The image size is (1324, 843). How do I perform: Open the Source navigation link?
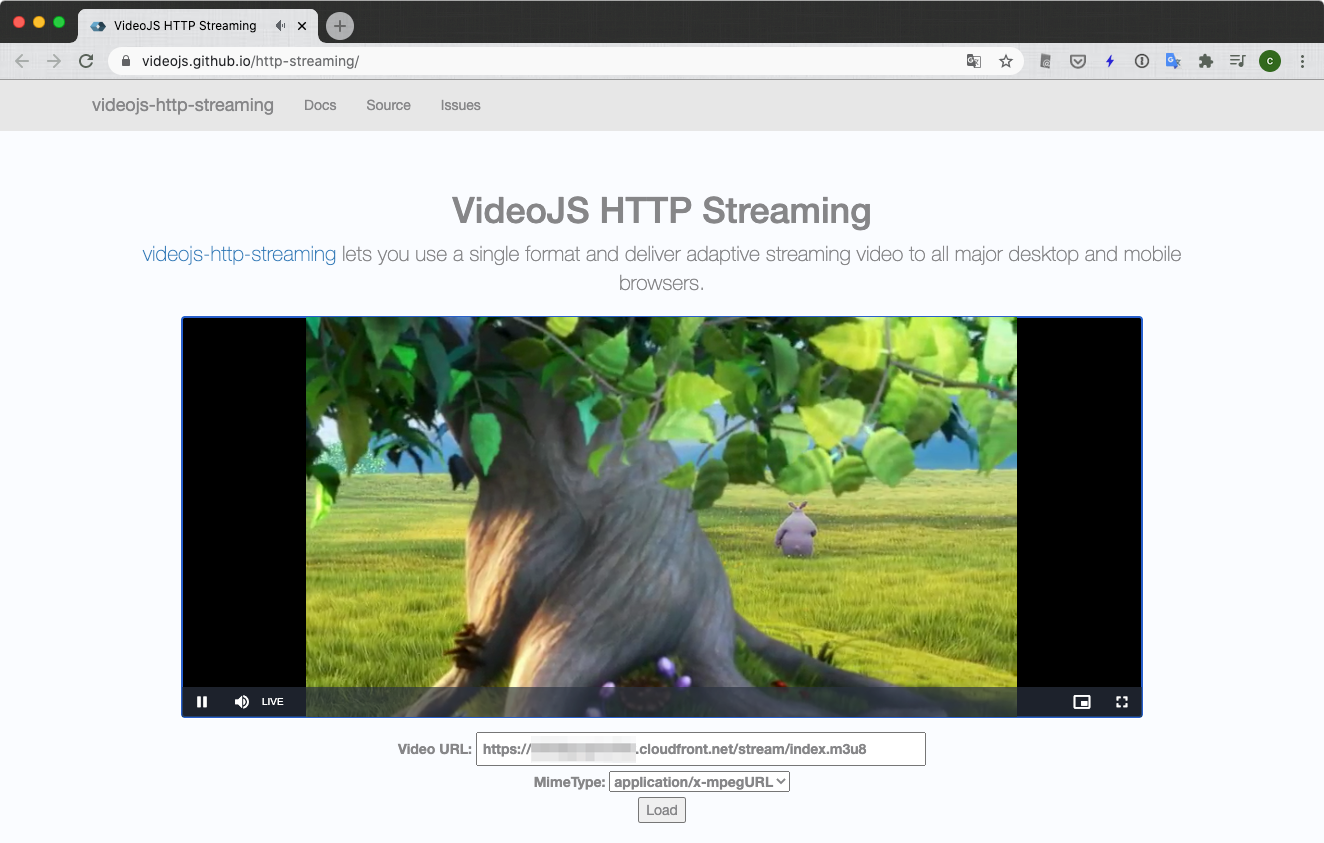click(388, 105)
